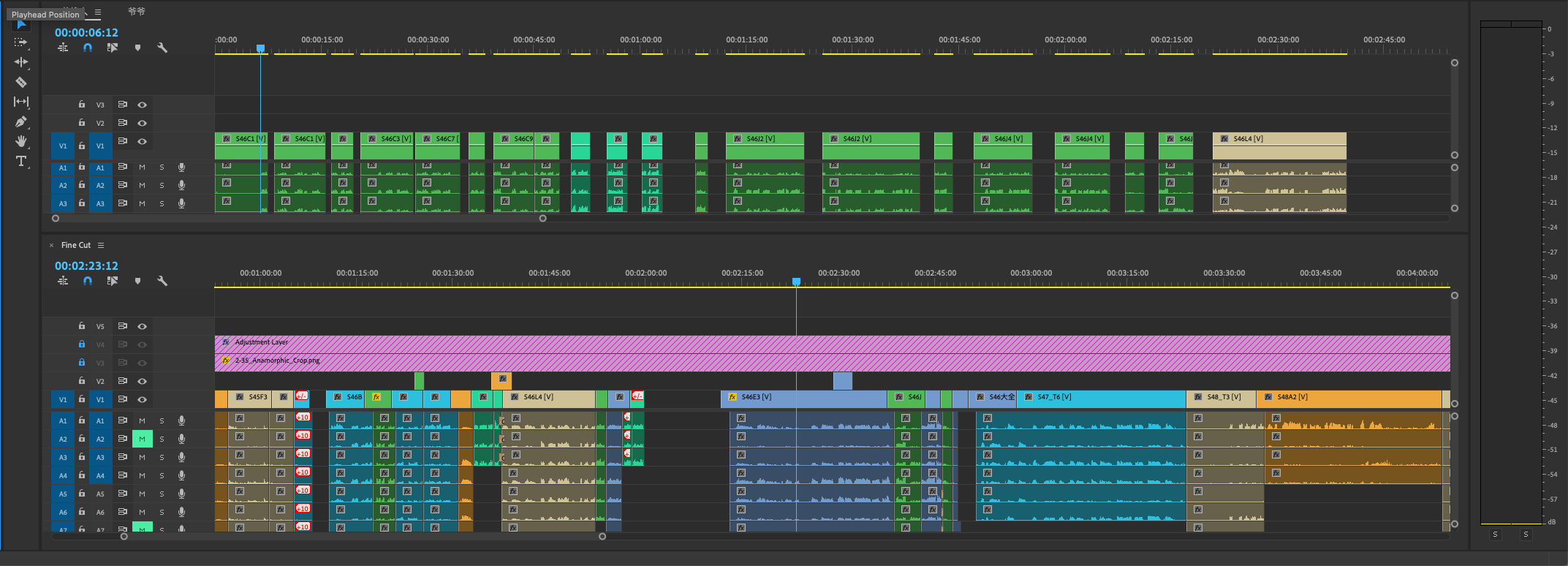
Task: Unlock the V4 track in Fine Cut
Action: coord(82,344)
